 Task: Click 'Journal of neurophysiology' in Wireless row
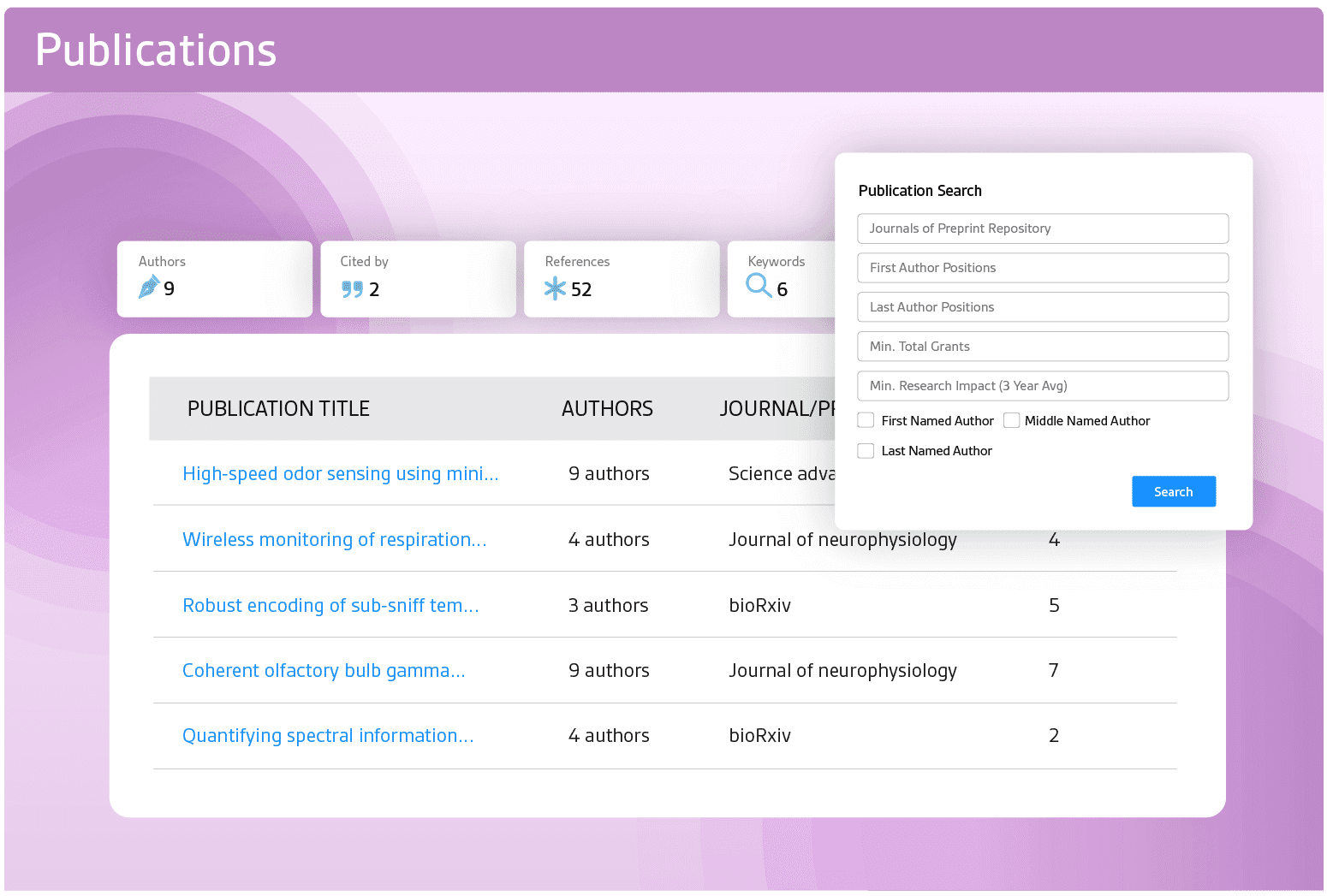[x=842, y=540]
